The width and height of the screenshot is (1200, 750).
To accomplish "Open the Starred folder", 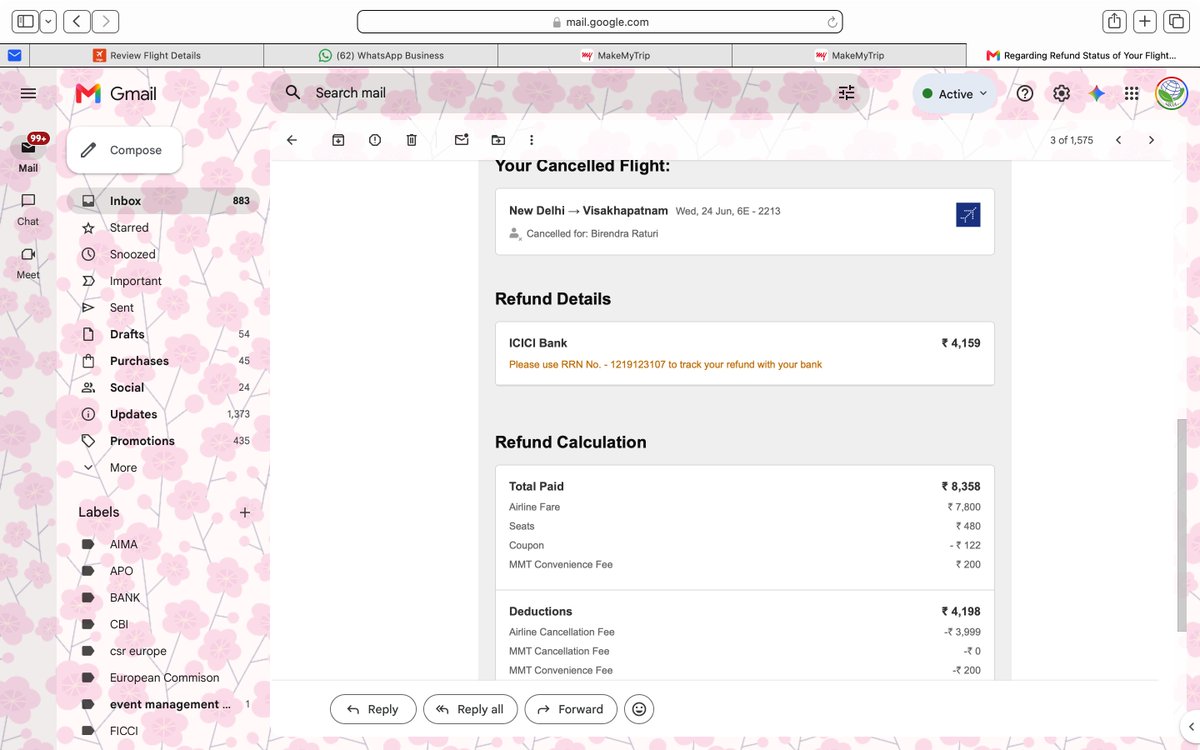I will [x=163, y=228].
